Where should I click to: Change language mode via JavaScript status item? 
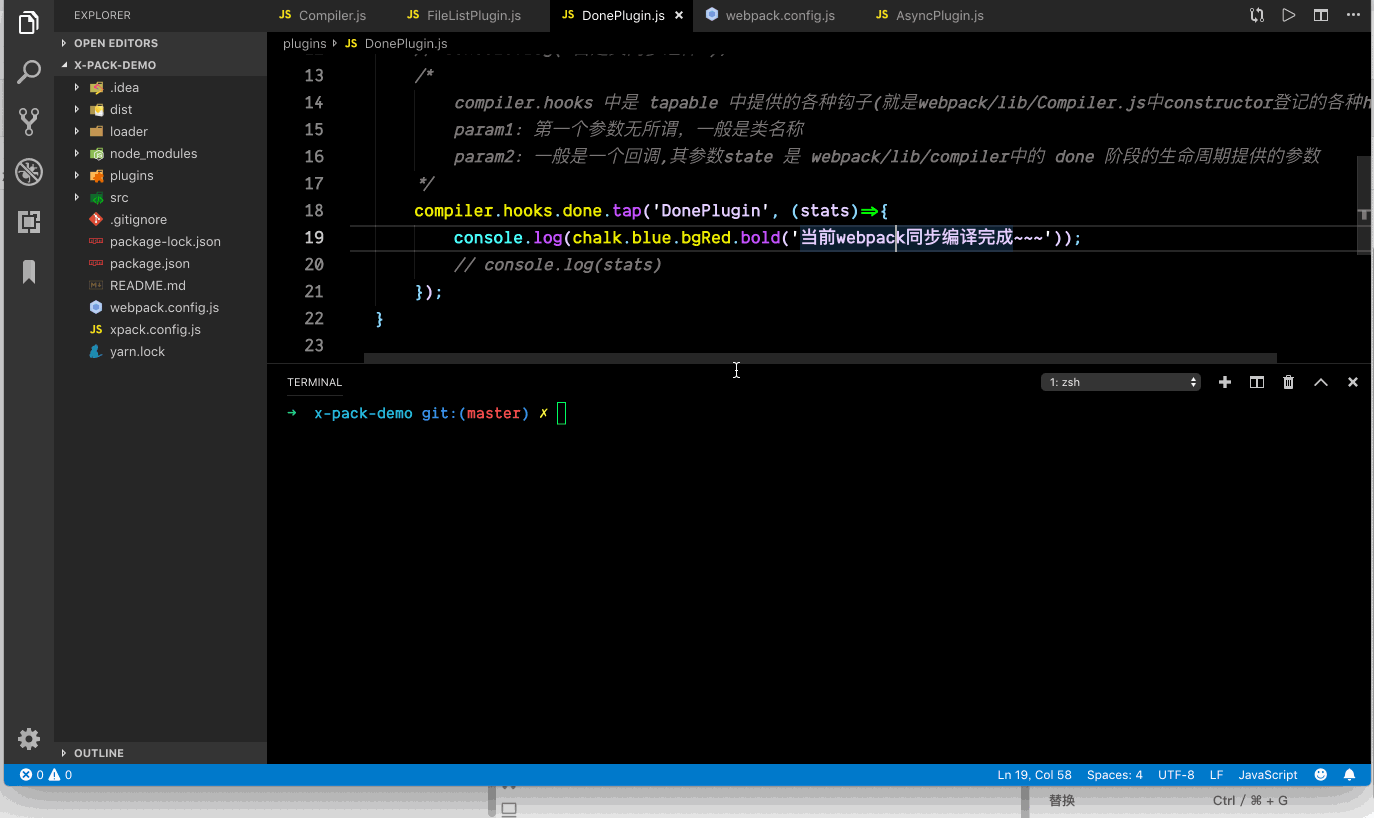(1268, 775)
